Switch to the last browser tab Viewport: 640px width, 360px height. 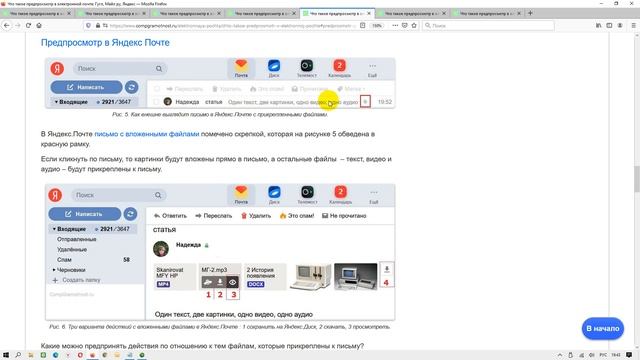click(x=487, y=13)
